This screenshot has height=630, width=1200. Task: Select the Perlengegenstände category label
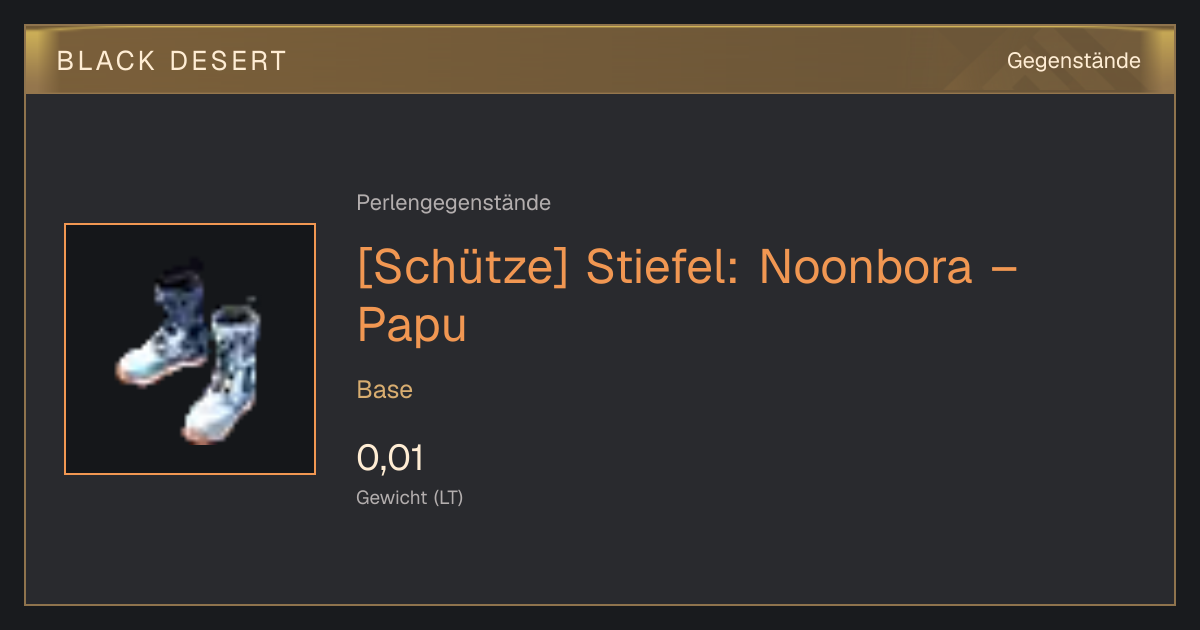tap(453, 203)
